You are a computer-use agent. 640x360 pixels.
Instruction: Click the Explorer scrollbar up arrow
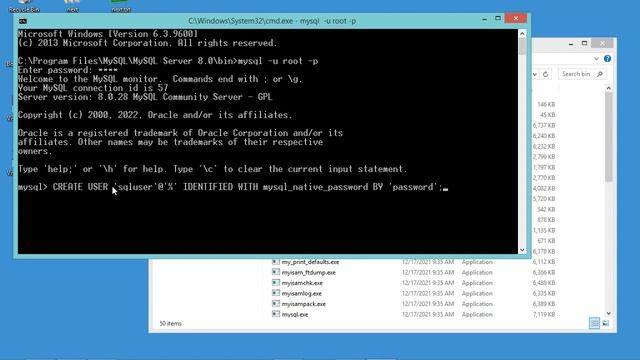[609, 88]
